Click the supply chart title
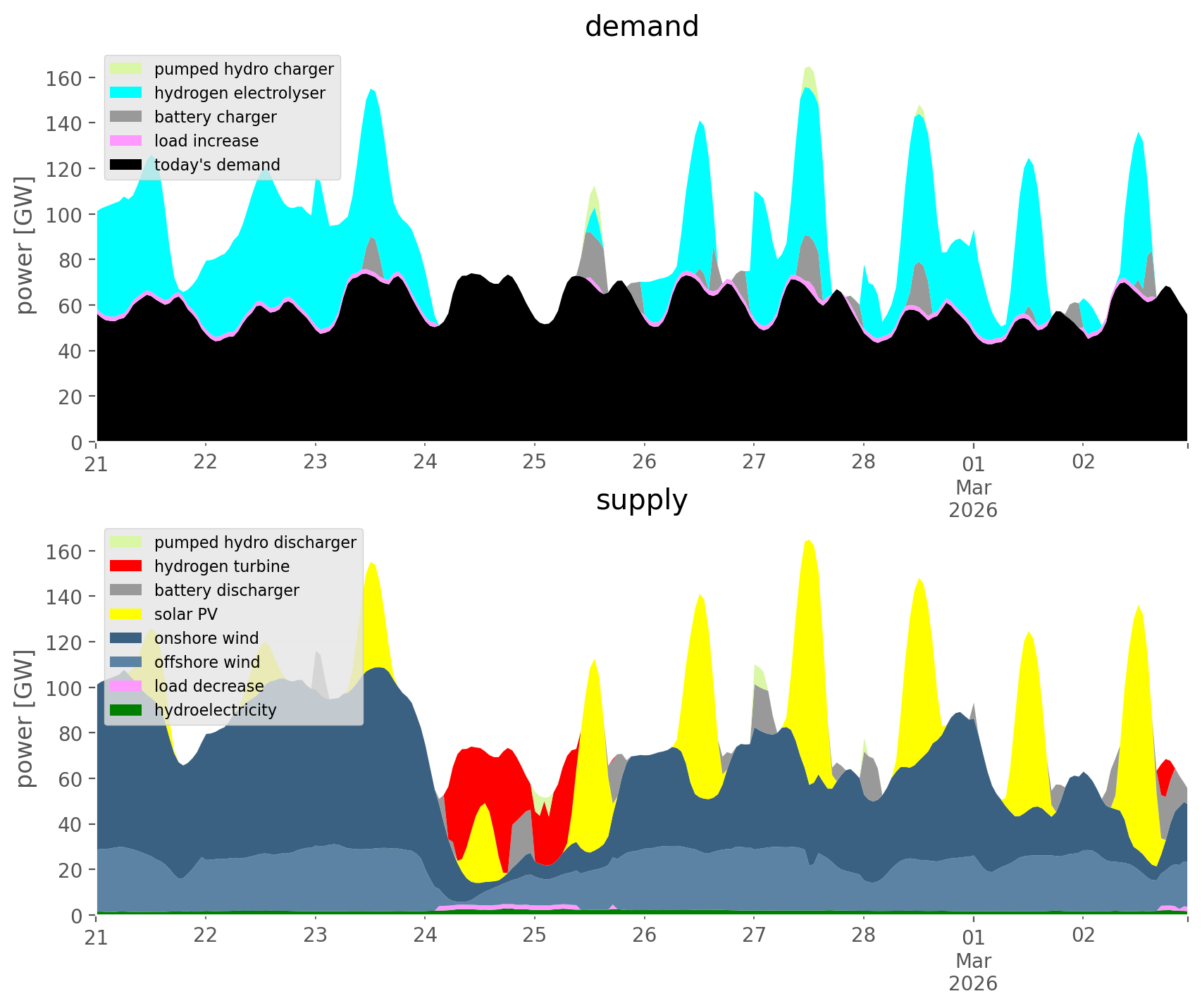This screenshot has width=1202, height=1008. click(x=641, y=500)
